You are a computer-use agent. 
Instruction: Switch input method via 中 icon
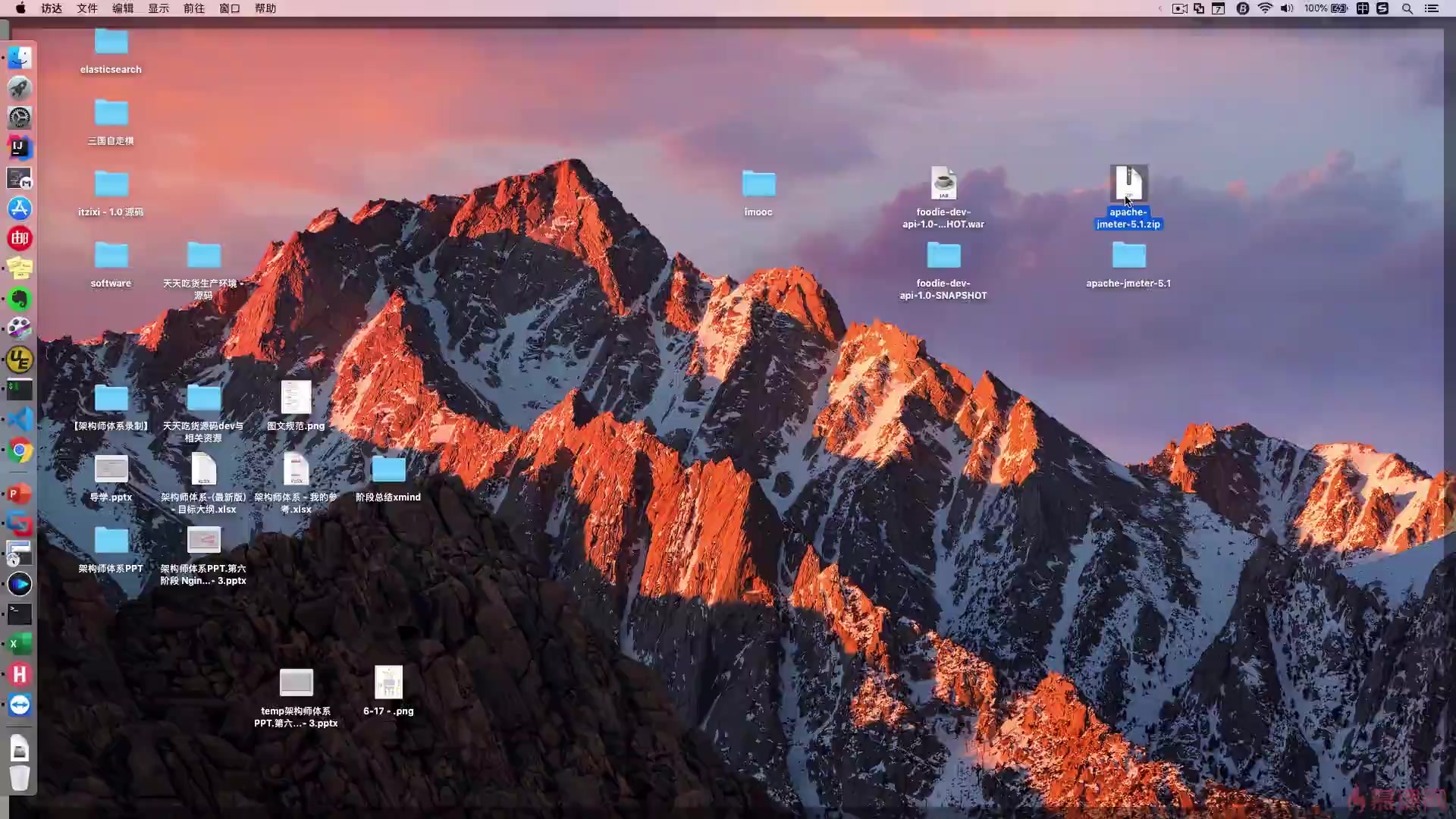[1363, 8]
